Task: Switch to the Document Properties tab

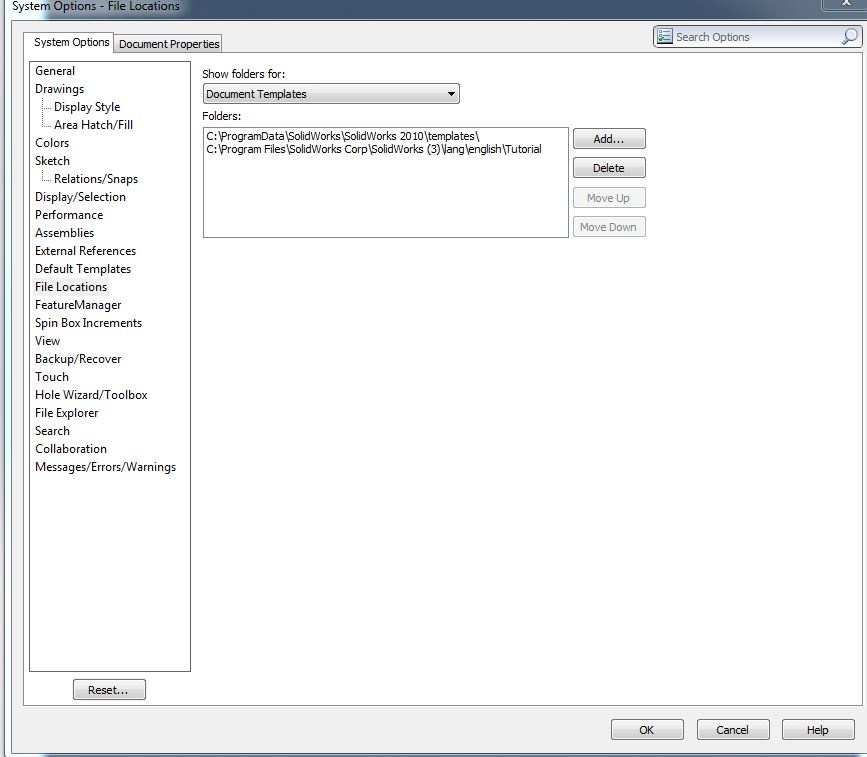Action: coord(169,44)
